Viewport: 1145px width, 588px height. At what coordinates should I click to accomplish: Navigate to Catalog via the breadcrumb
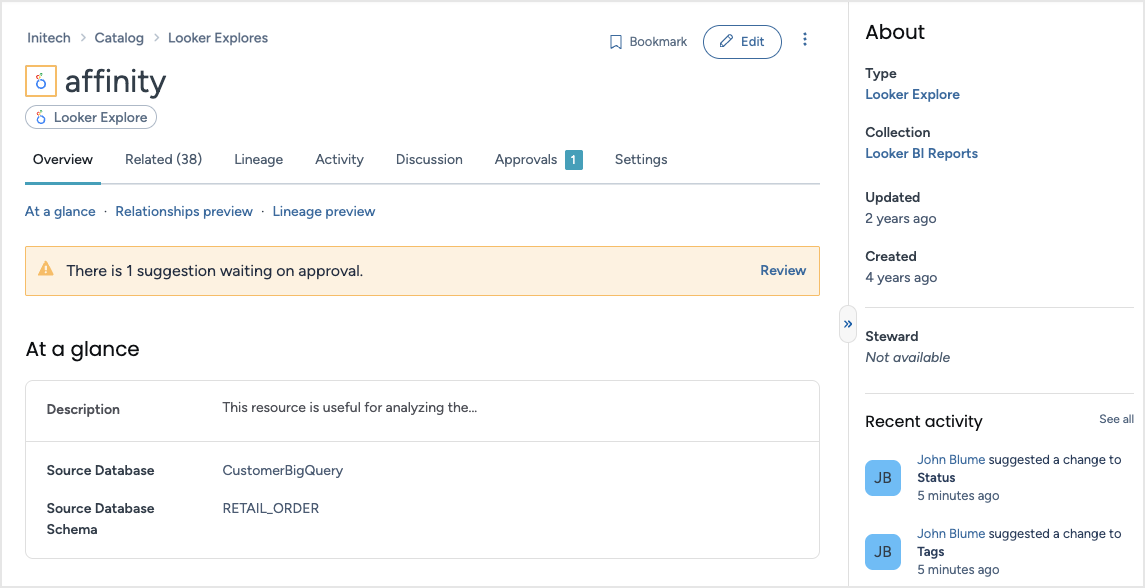pyautogui.click(x=119, y=37)
